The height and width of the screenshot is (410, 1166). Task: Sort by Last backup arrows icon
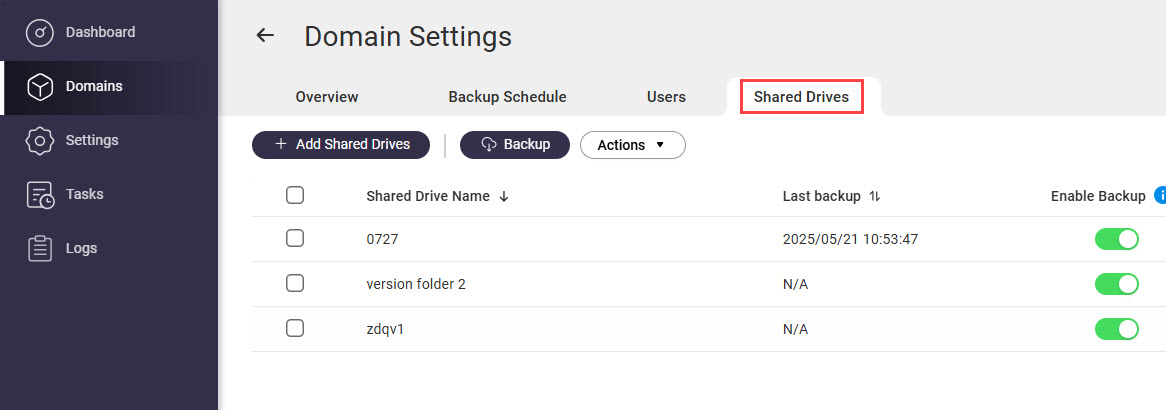click(x=875, y=197)
